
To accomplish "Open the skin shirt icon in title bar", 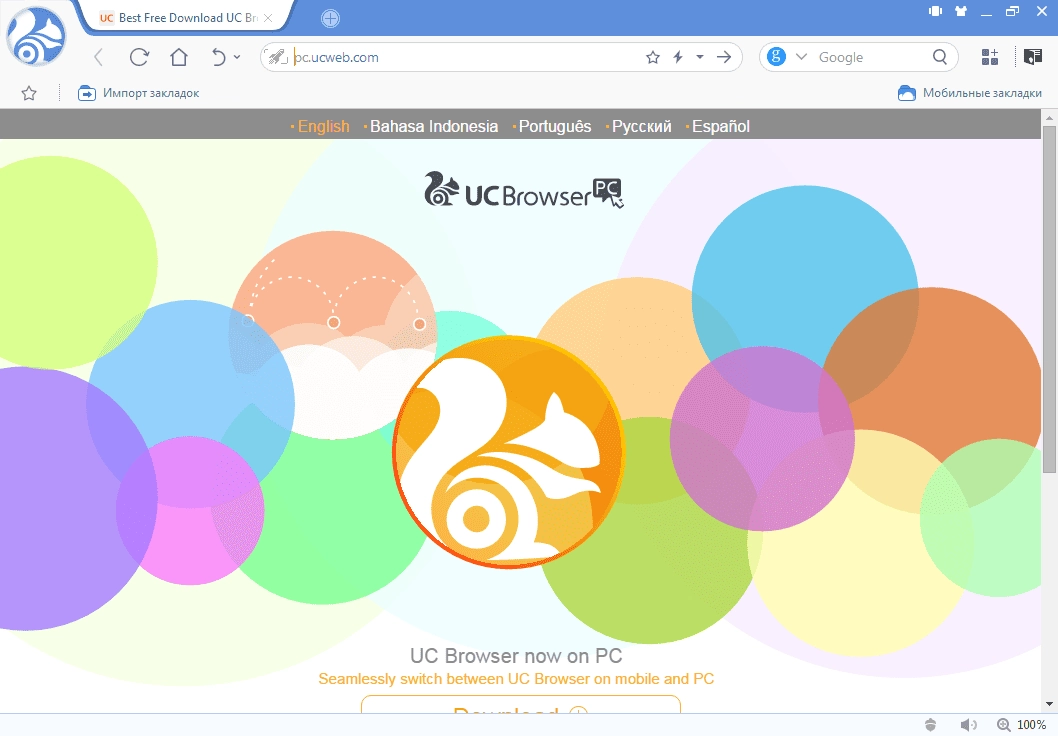I will (961, 11).
